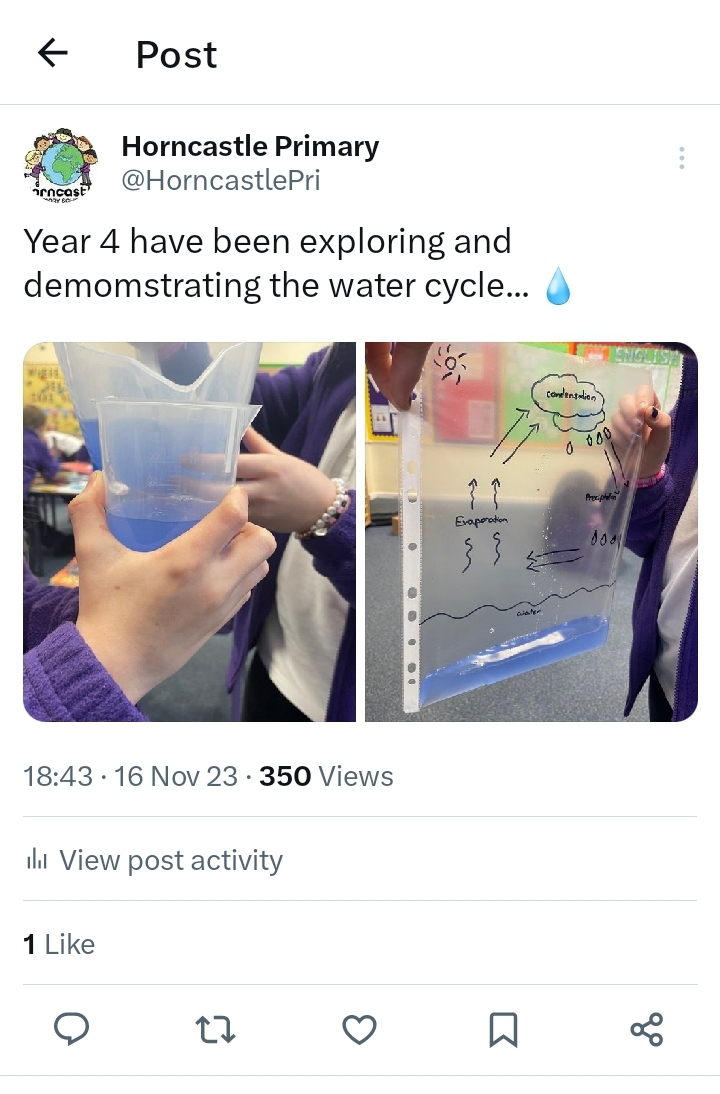Show who liked: 1 Like
Viewport: 720px width, 1094px height.
[59, 944]
